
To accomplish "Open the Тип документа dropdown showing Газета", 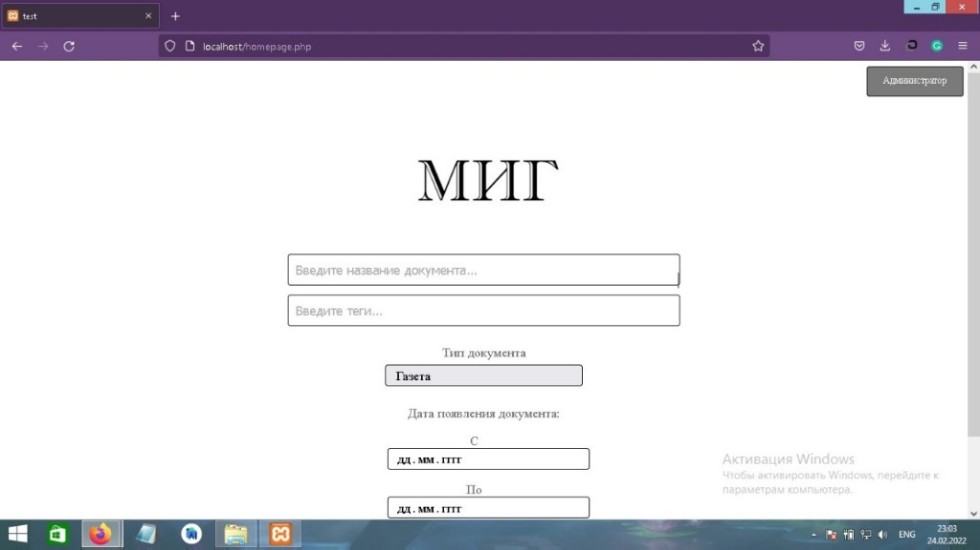I will click(483, 376).
